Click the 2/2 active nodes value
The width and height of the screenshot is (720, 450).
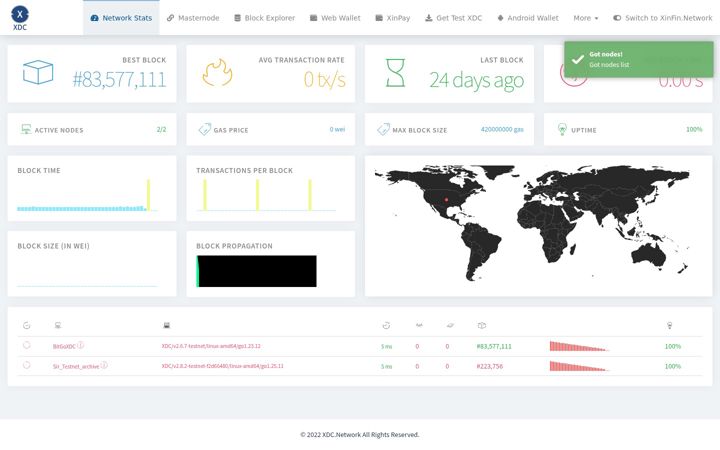161,129
